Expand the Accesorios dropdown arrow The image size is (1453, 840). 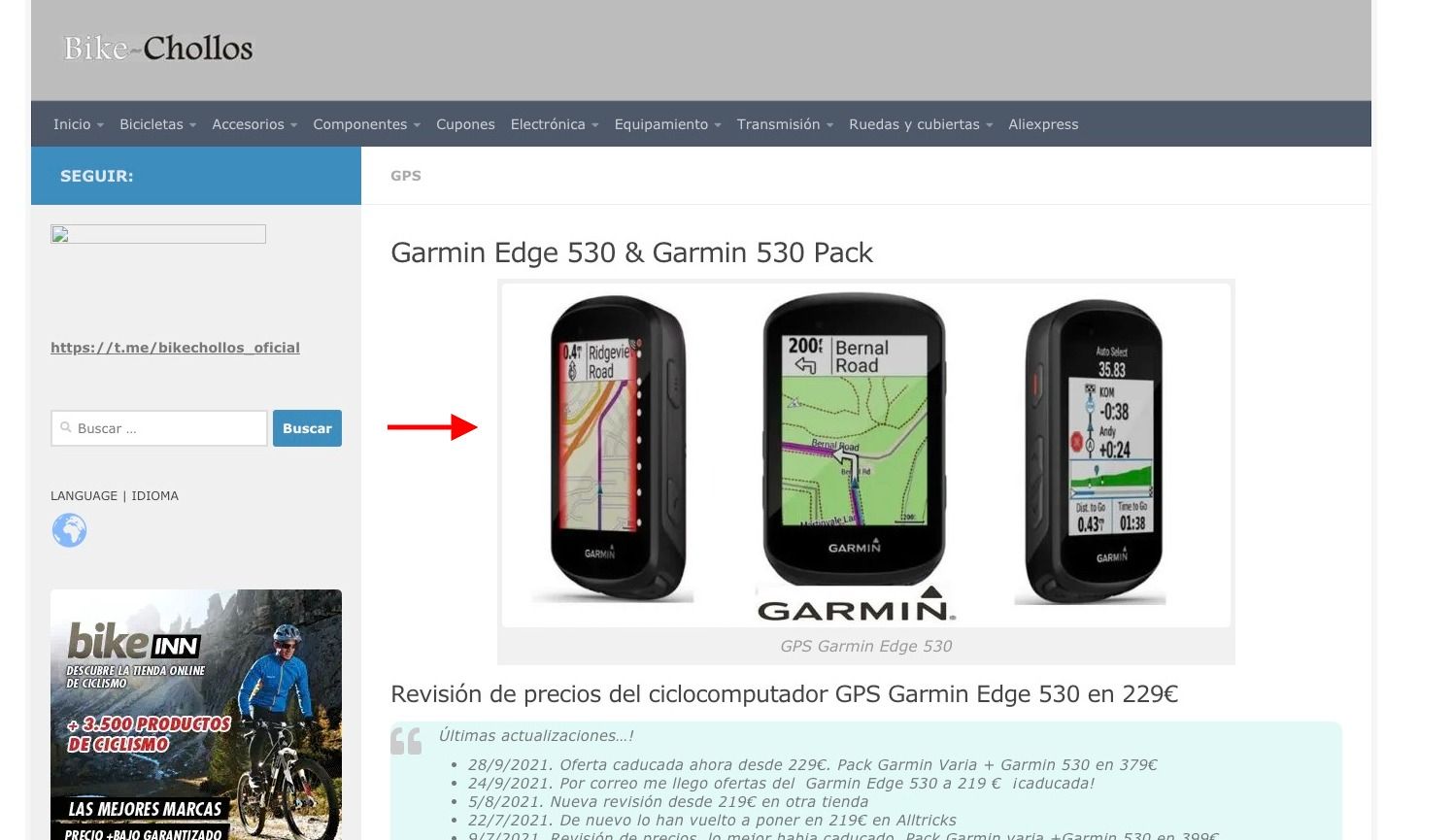pyautogui.click(x=293, y=125)
